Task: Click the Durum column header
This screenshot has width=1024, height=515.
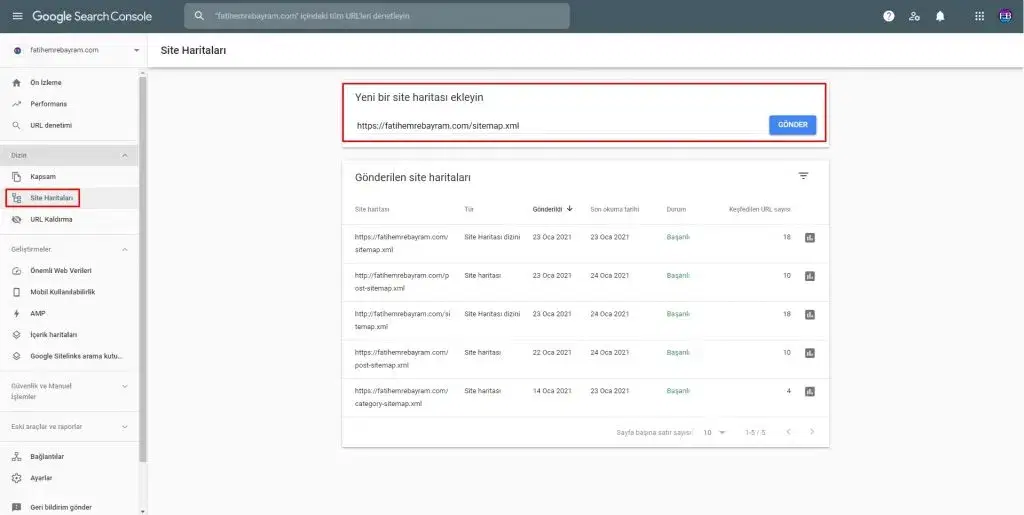Action: pos(676,209)
